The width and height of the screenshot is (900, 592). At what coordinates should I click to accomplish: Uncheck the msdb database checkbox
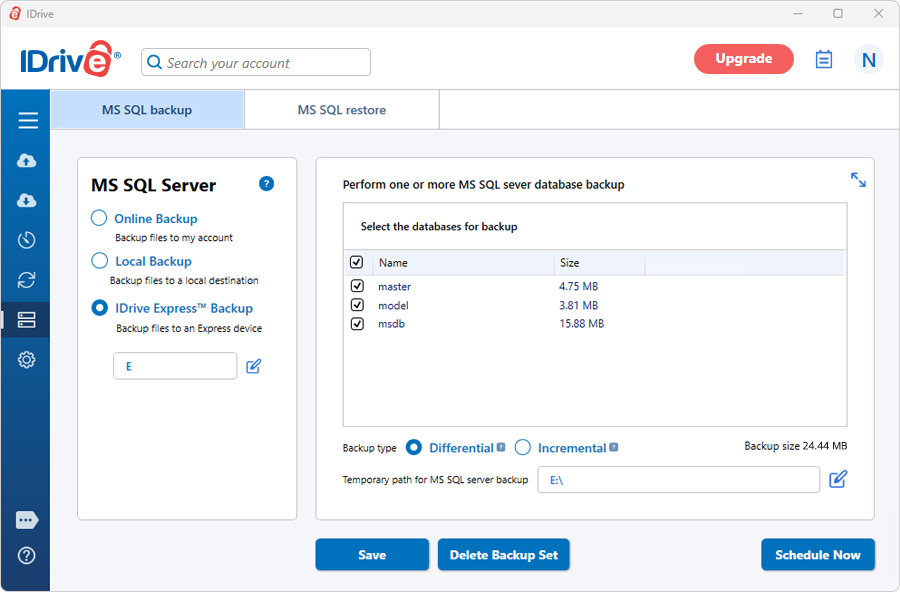click(x=357, y=324)
